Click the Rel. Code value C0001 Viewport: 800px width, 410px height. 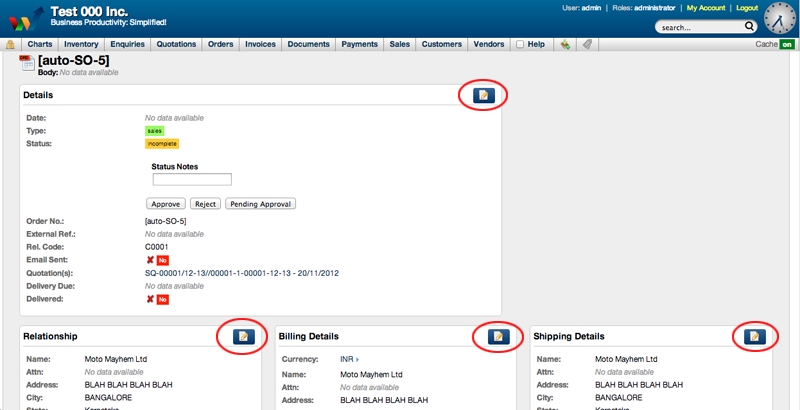point(157,247)
